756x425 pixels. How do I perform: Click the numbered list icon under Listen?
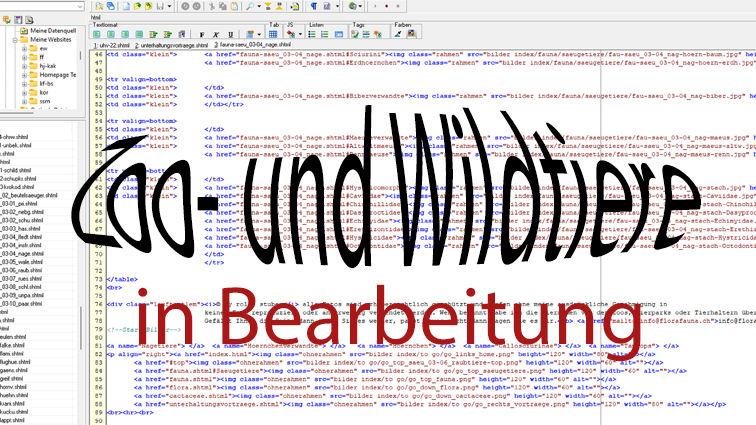[x=324, y=34]
